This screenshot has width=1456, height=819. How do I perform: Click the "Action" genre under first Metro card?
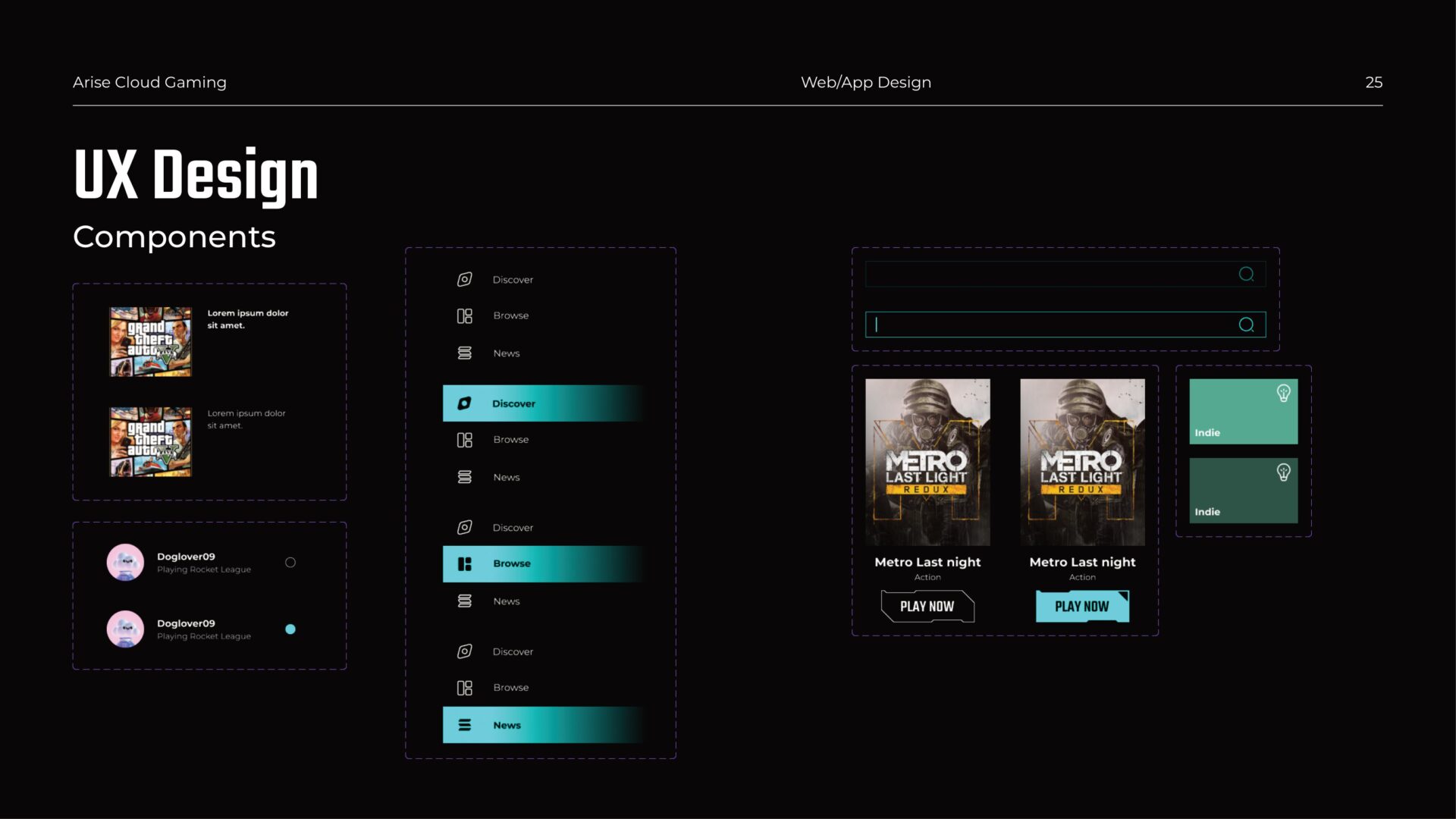(x=927, y=577)
